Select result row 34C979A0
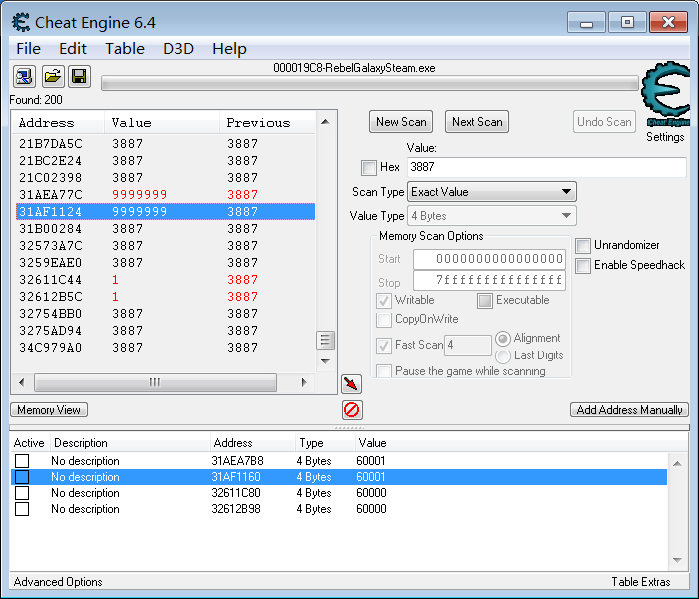 165,348
